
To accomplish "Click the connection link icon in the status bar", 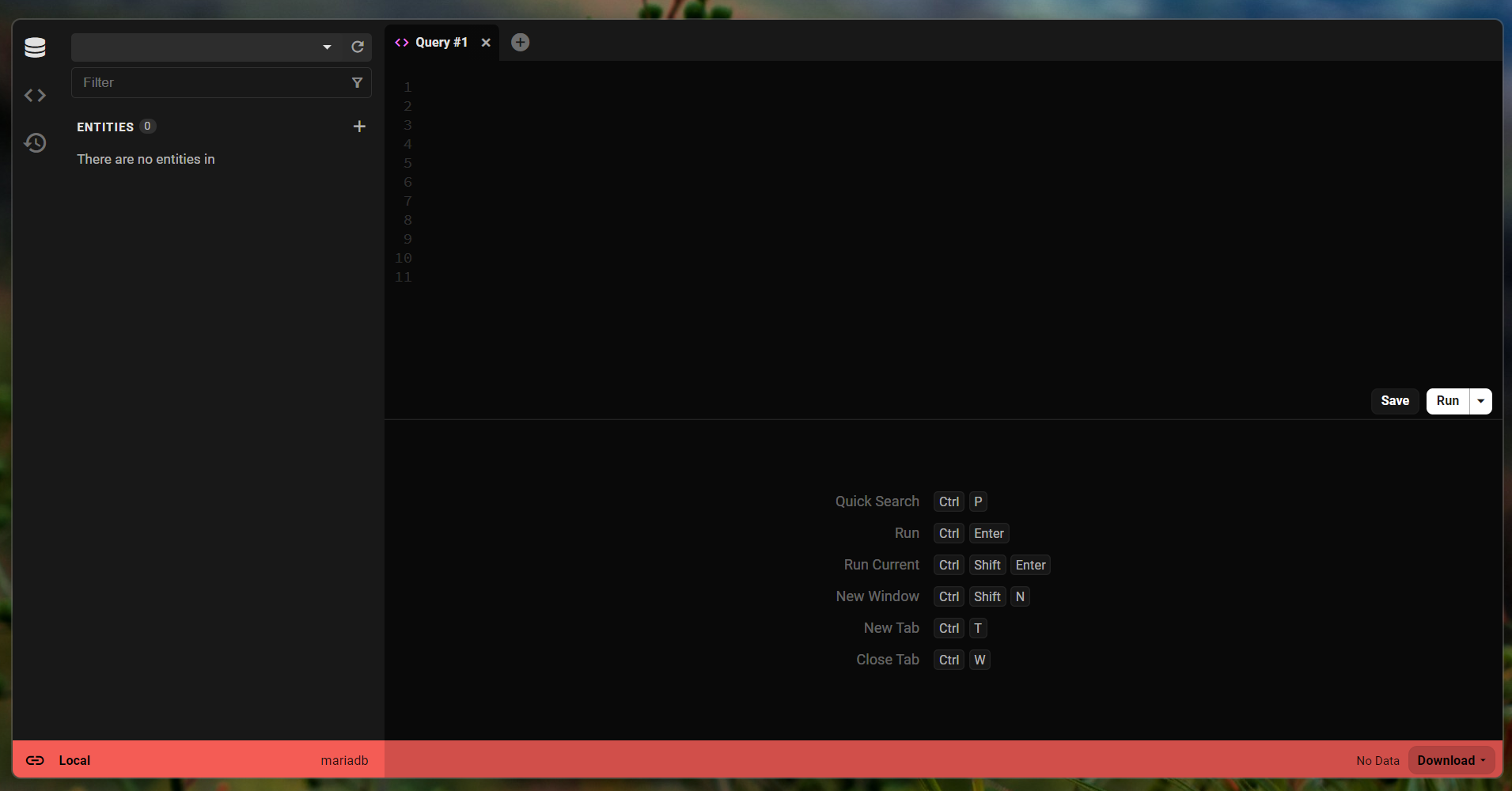I will [36, 760].
